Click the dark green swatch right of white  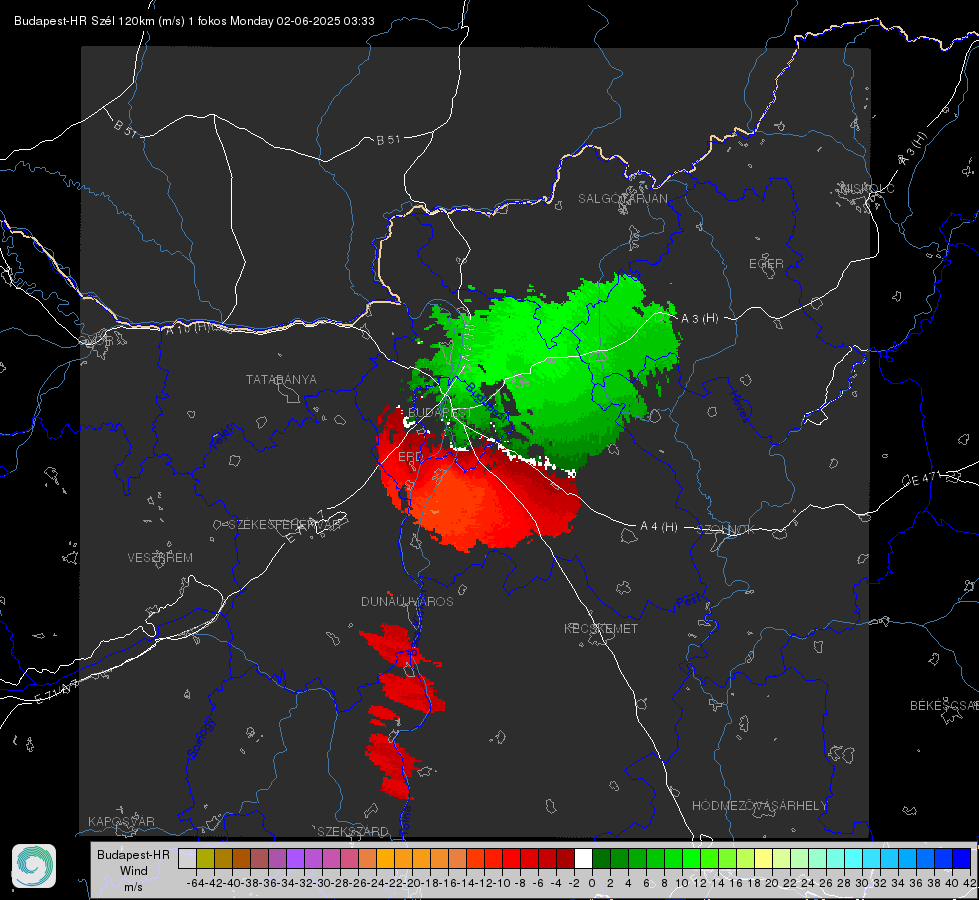tap(601, 858)
